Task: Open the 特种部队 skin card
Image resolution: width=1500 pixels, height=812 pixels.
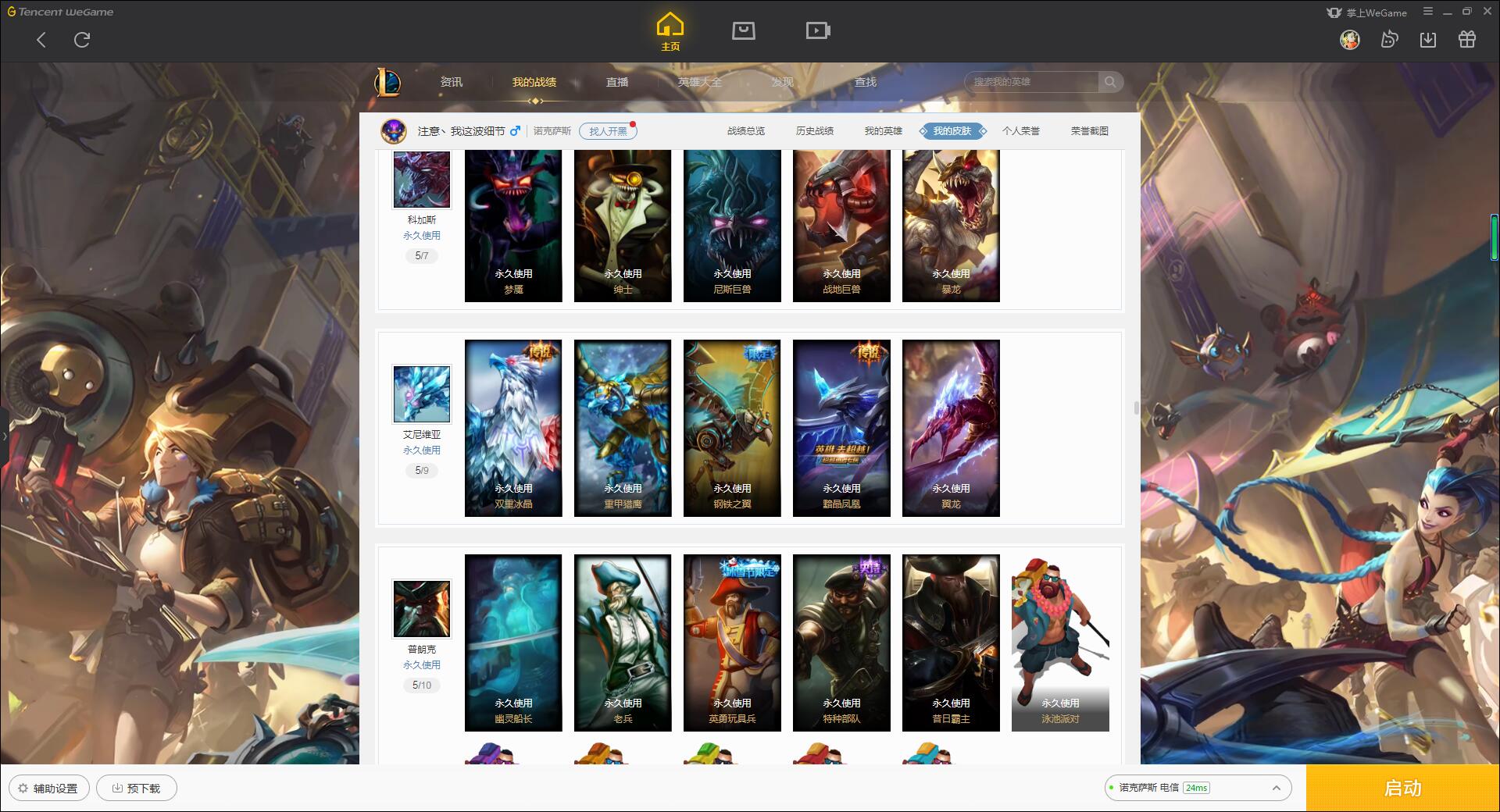Action: pyautogui.click(x=841, y=643)
